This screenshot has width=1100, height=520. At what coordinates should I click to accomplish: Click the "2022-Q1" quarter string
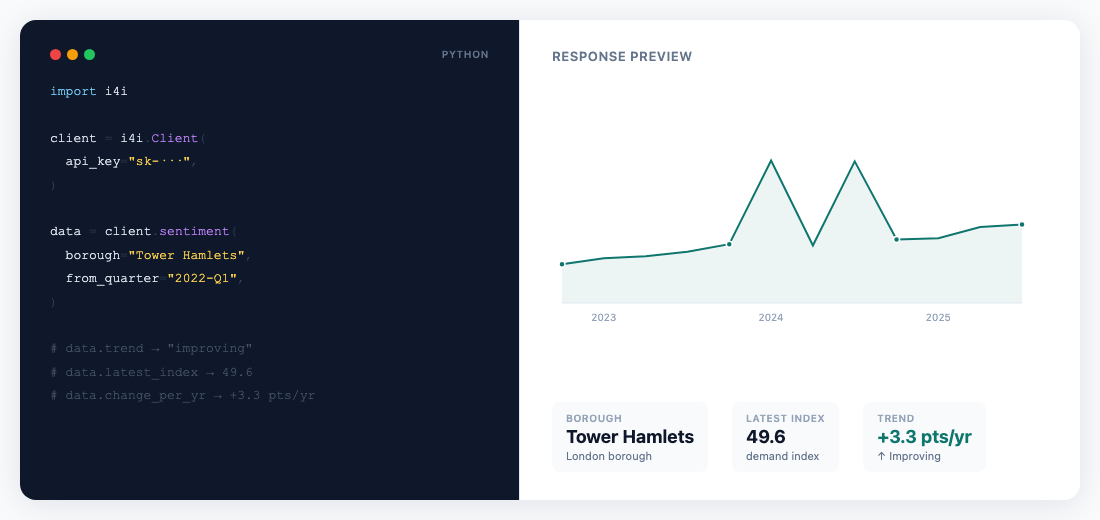(x=203, y=278)
